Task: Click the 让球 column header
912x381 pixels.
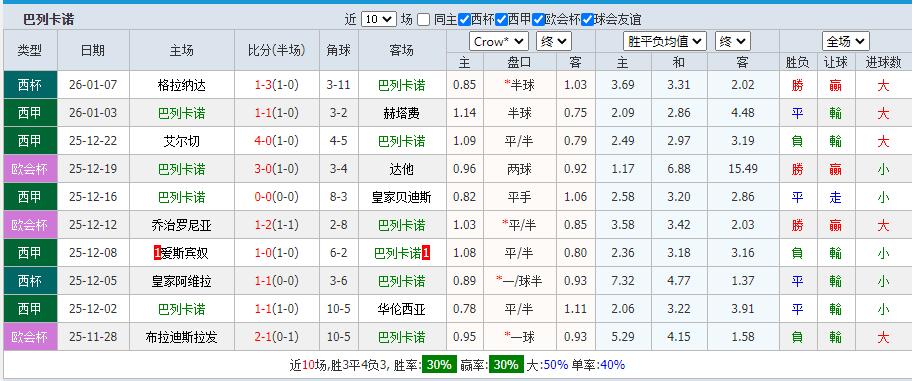Action: click(x=836, y=63)
